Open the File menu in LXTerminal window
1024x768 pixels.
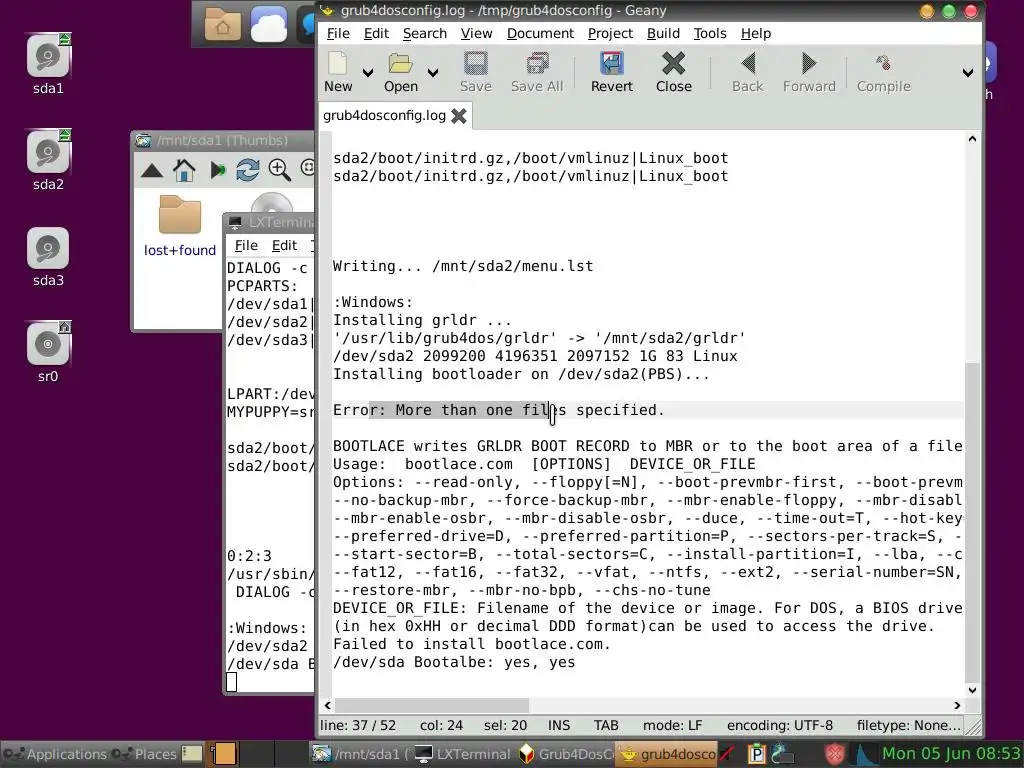(x=246, y=246)
